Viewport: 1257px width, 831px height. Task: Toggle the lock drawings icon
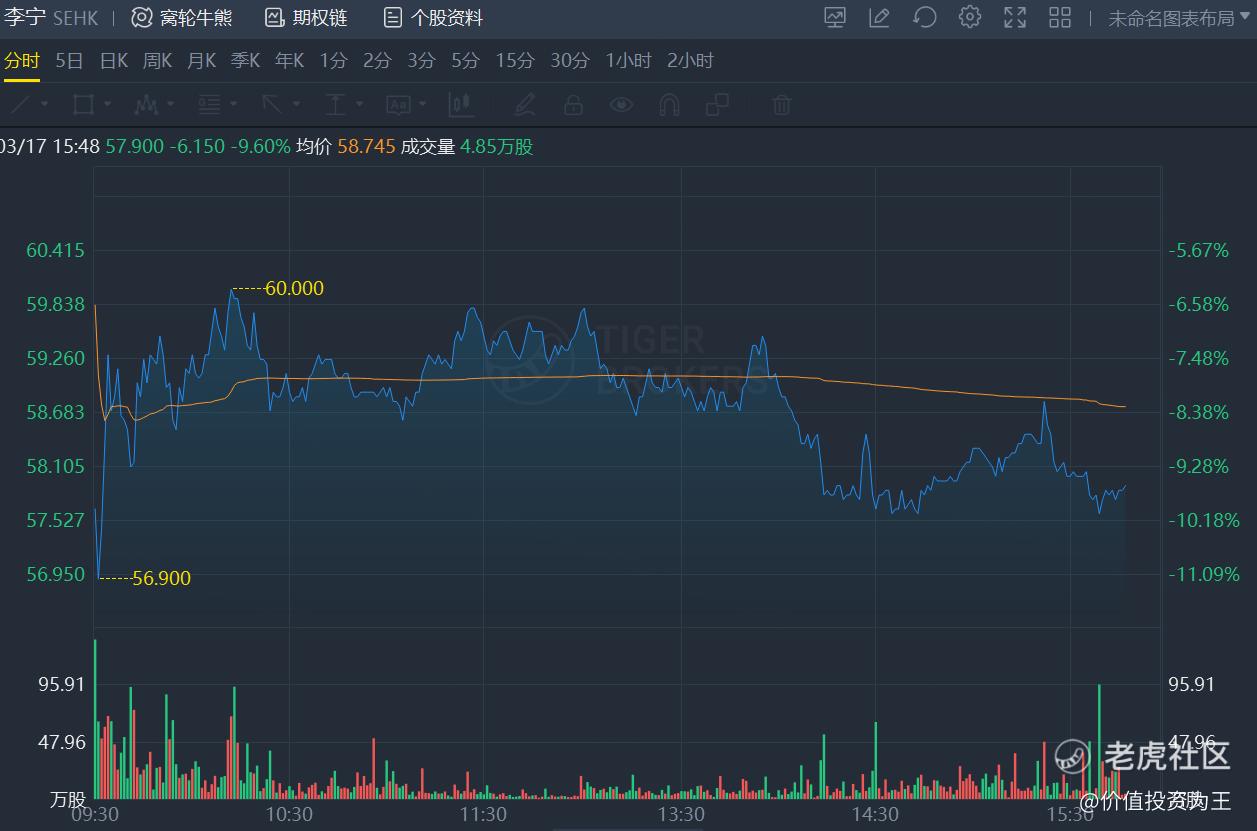[x=573, y=104]
